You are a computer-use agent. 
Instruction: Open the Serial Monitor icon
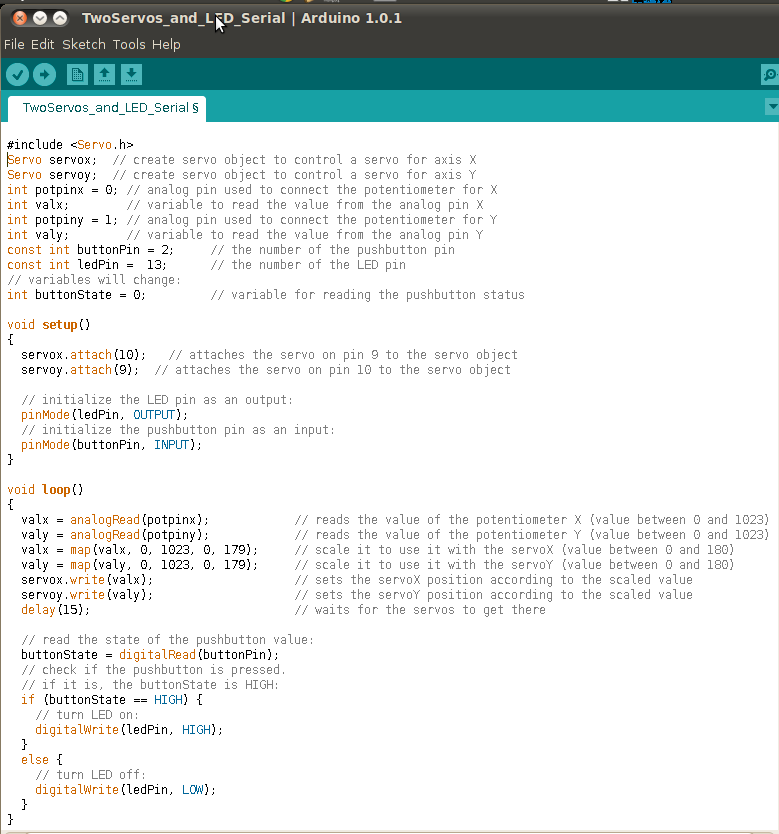(x=770, y=74)
